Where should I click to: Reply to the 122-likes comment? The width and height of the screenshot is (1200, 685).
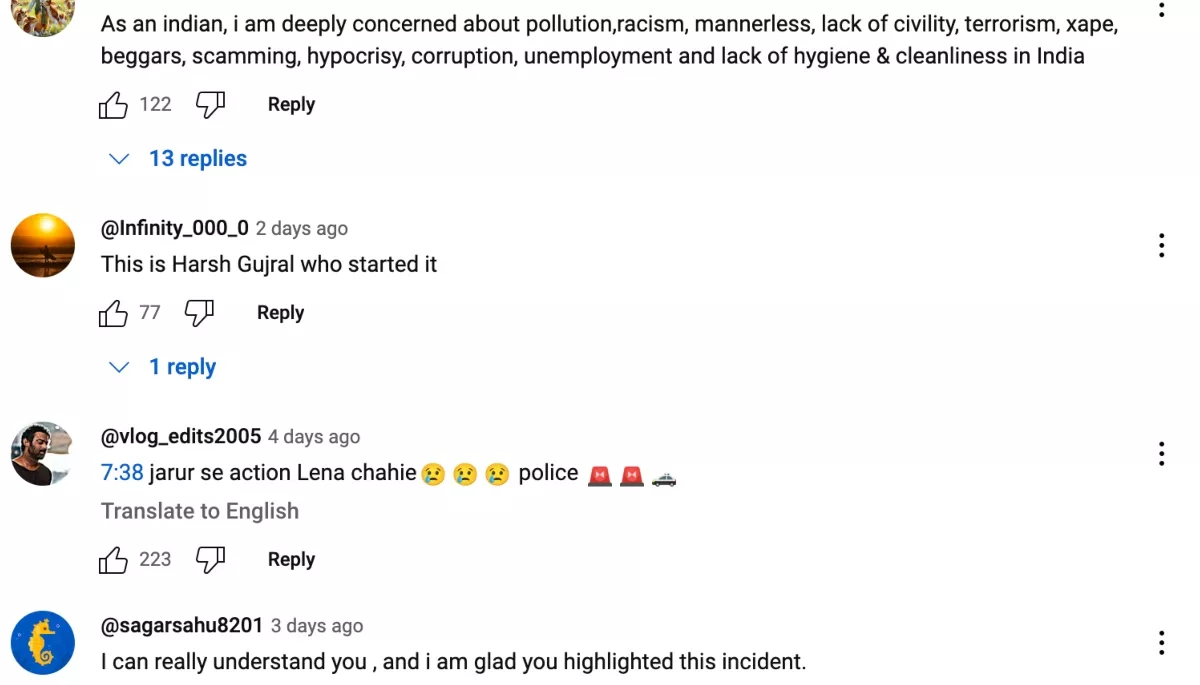pos(291,105)
